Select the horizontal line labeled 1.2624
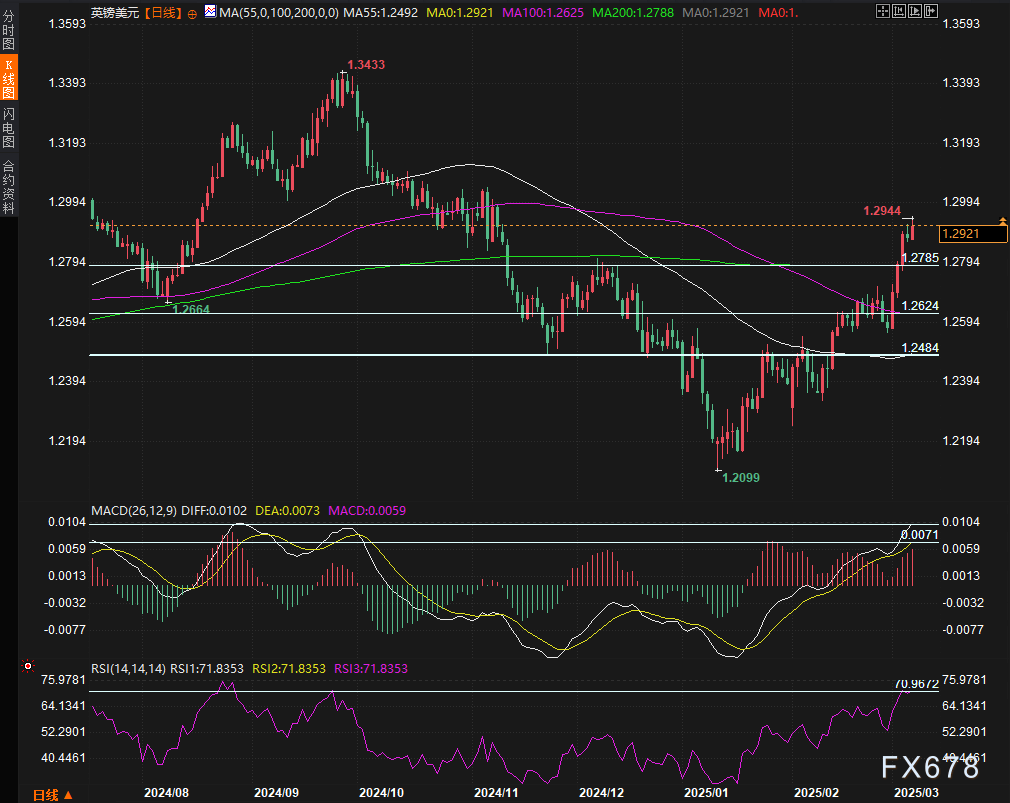Image resolution: width=1010 pixels, height=803 pixels. [x=500, y=314]
